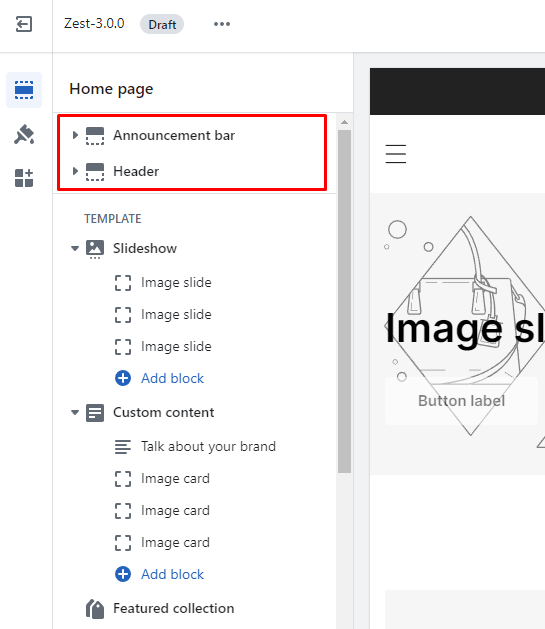Click the sidebar scrollbar up arrow
The height and width of the screenshot is (629, 545).
(x=344, y=122)
